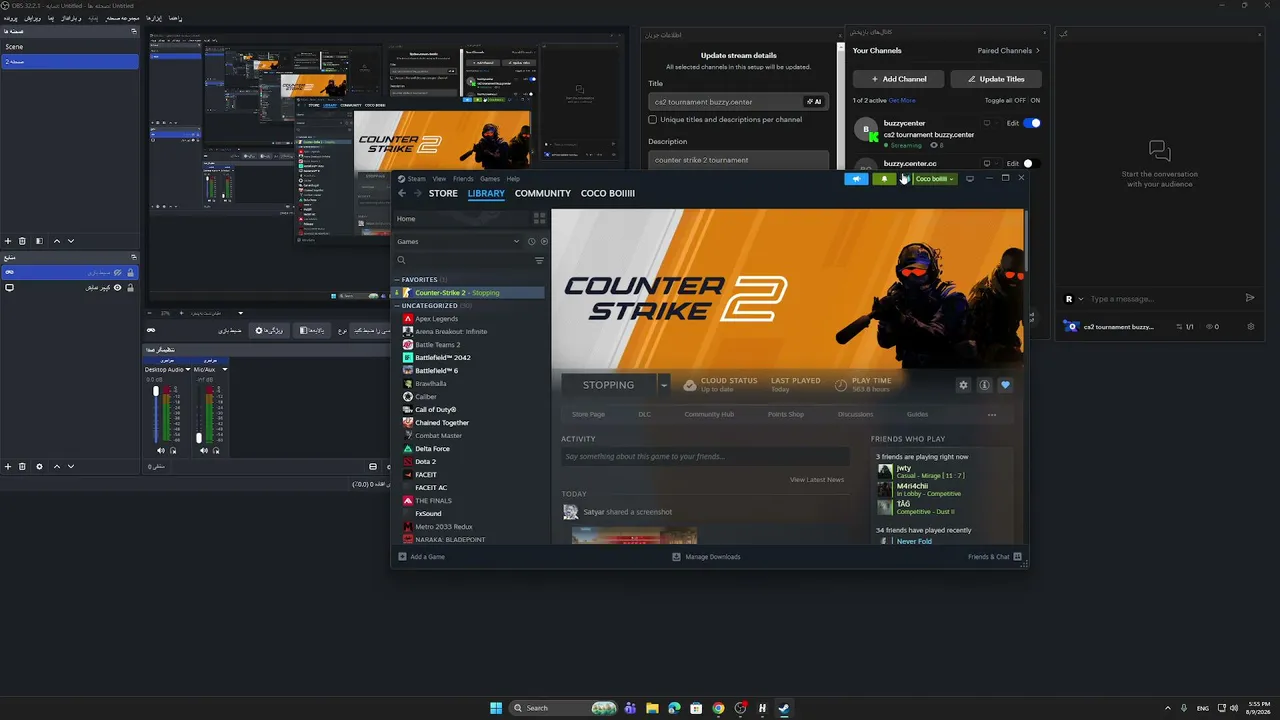1280x720 pixels.
Task: Click the ready-to-play filter icon in Steam
Action: tap(544, 241)
